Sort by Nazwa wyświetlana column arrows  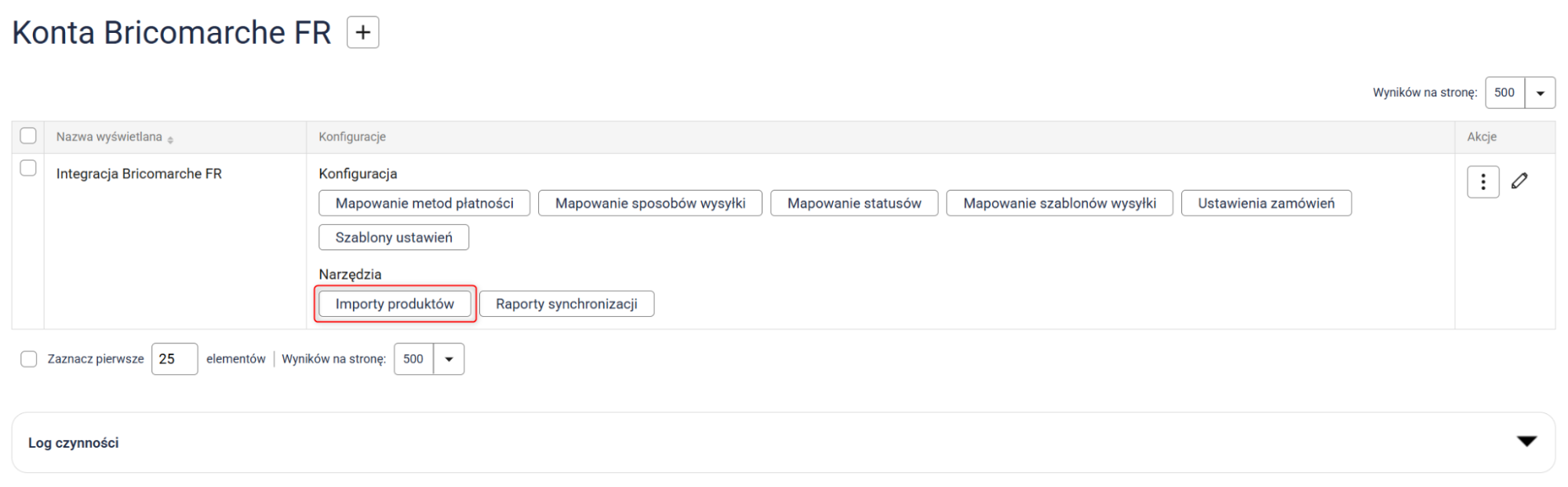pyautogui.click(x=170, y=139)
